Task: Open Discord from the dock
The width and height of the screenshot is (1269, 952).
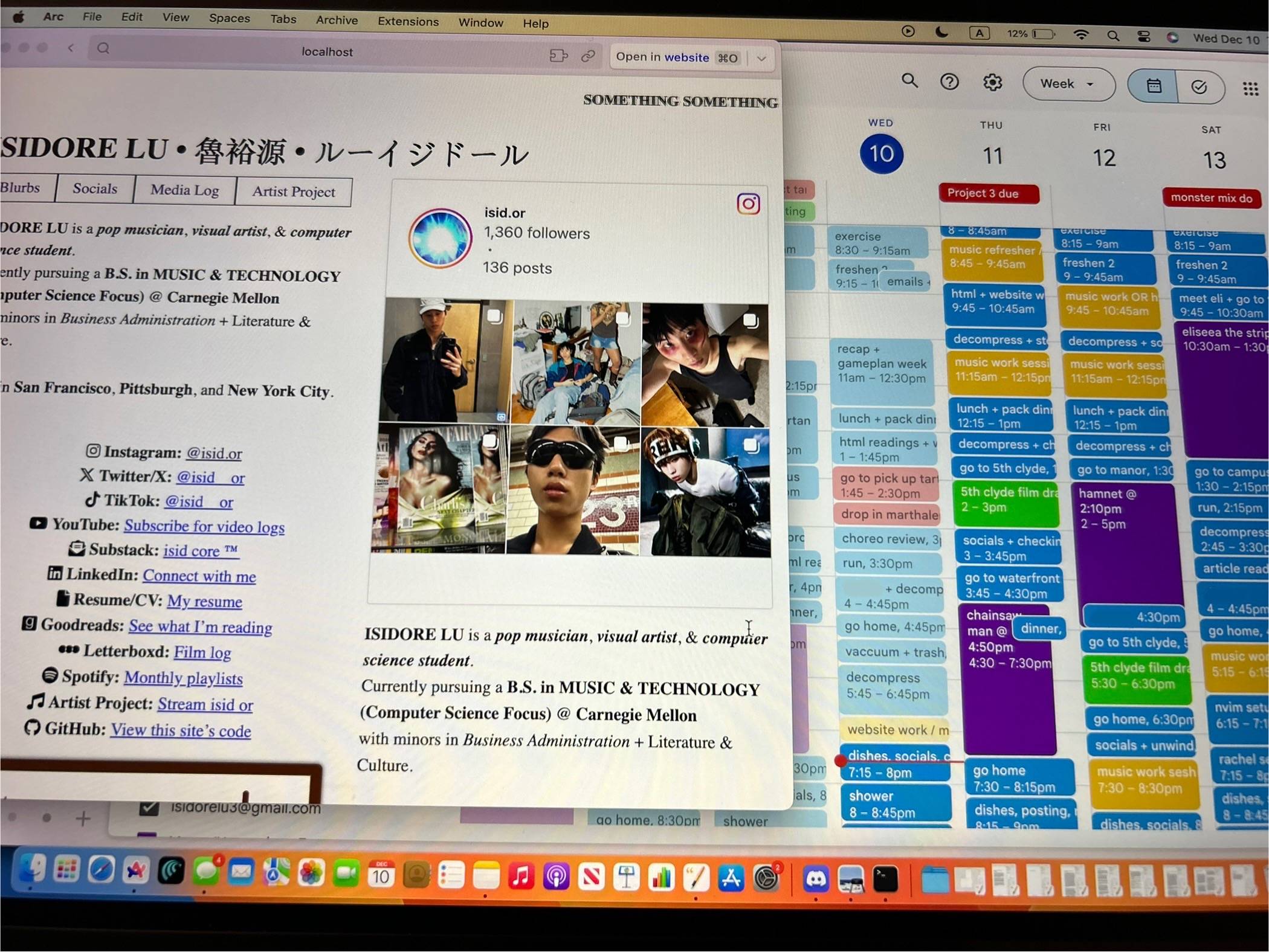Action: pos(816,878)
